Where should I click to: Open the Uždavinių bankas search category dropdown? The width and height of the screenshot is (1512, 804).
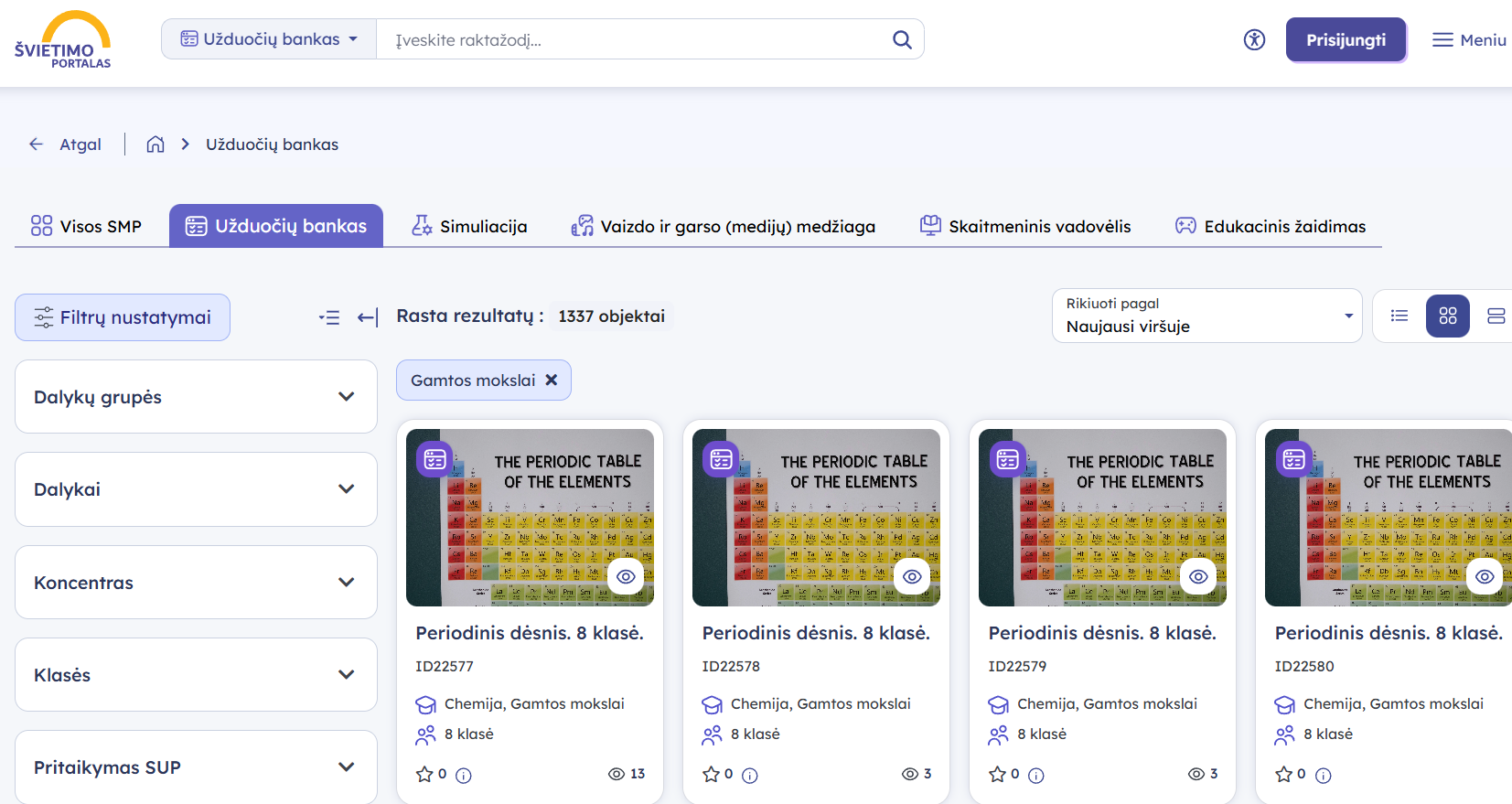point(269,39)
